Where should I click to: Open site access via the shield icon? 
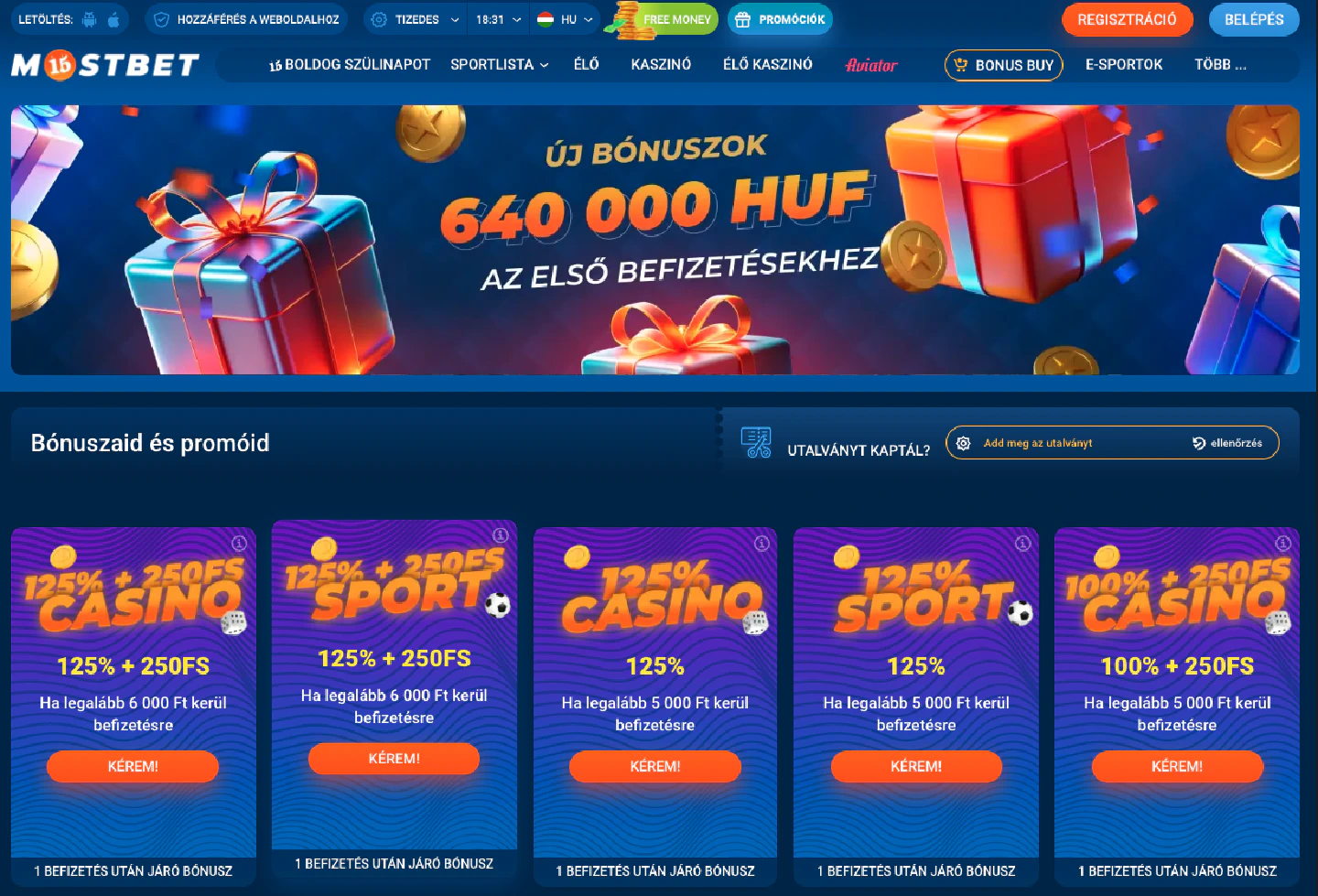pos(162,19)
